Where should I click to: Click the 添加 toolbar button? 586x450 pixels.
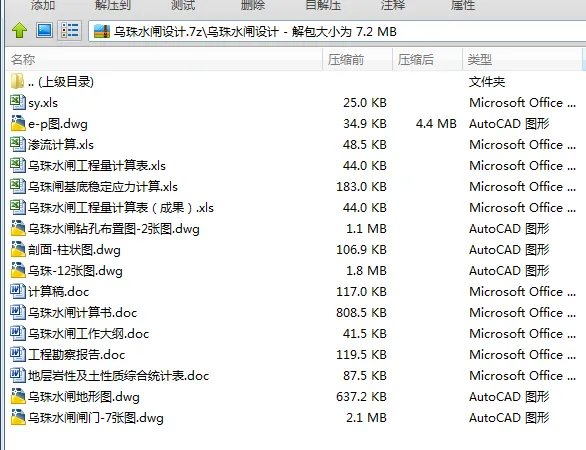pyautogui.click(x=43, y=5)
